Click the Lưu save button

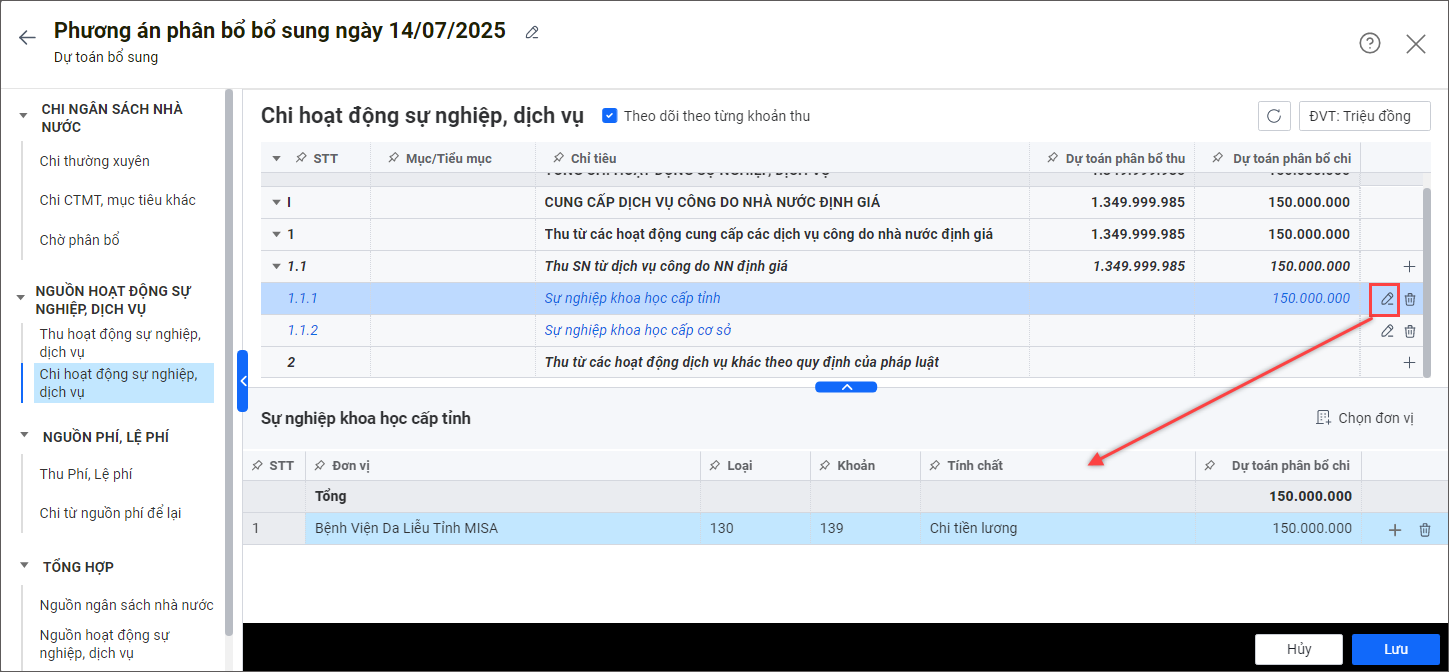(x=1395, y=649)
